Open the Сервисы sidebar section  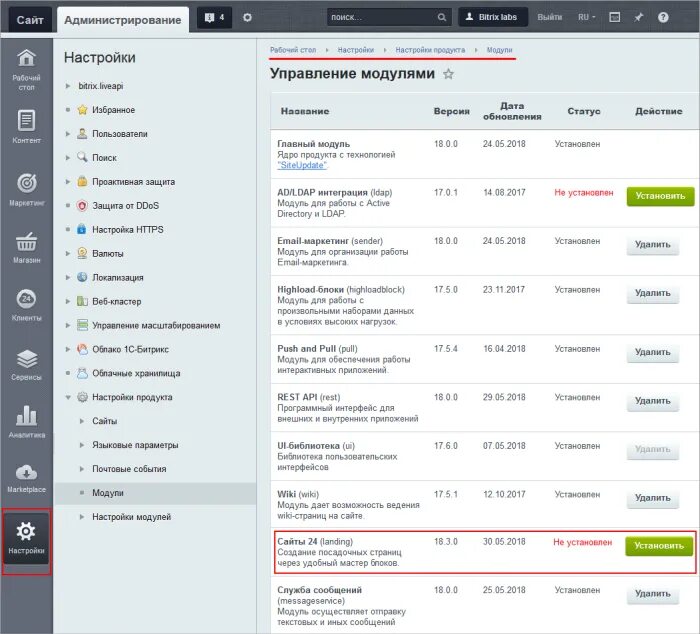pyautogui.click(x=26, y=364)
